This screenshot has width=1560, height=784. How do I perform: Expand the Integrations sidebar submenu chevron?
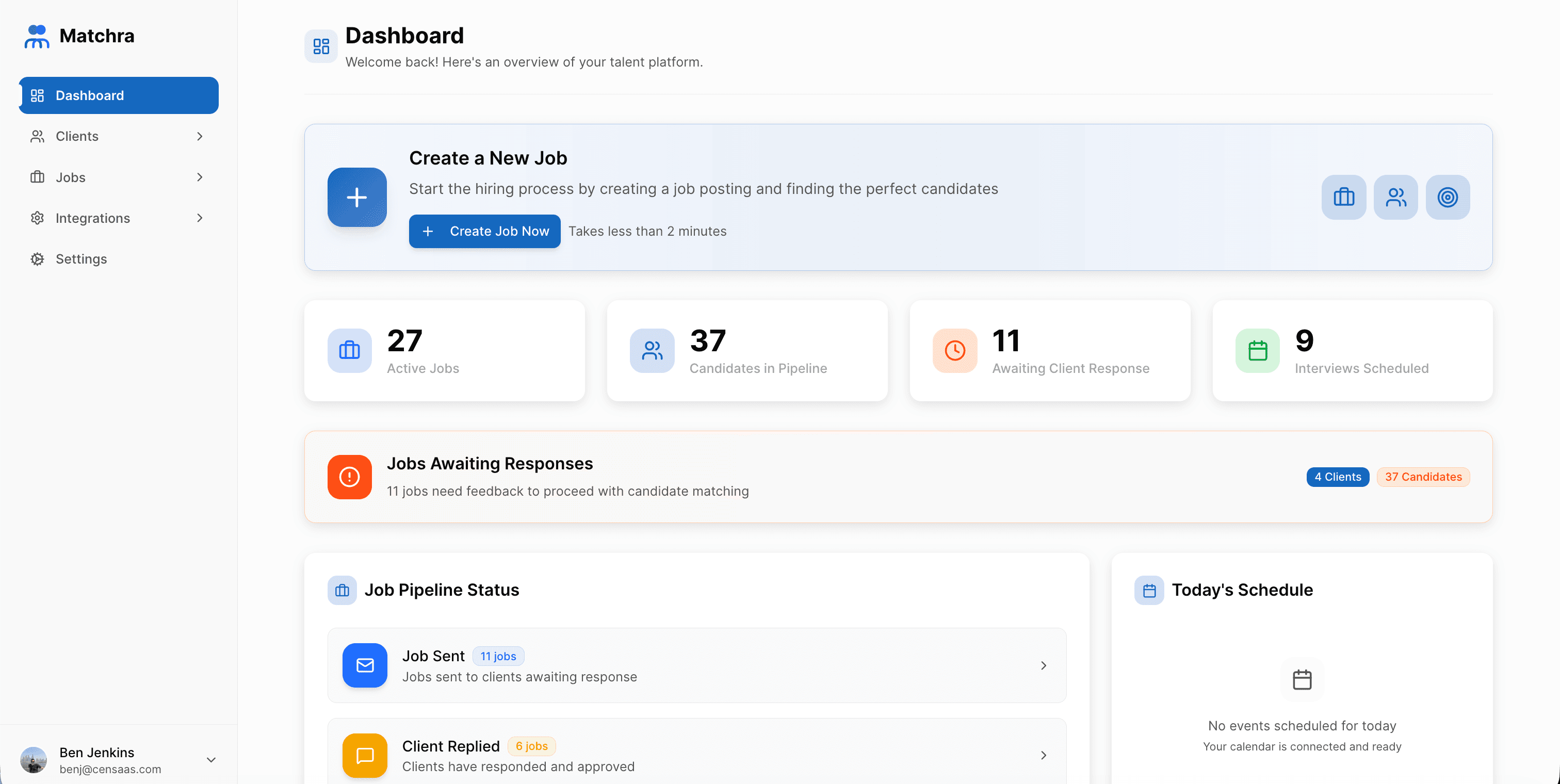tap(199, 218)
